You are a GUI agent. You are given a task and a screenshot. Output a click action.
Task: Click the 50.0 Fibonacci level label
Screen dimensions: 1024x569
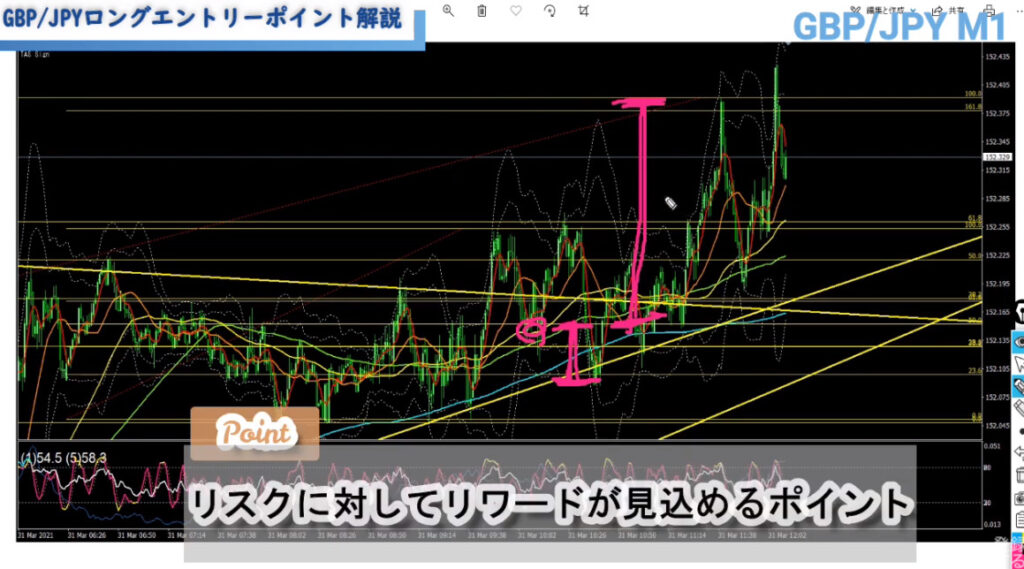point(974,256)
